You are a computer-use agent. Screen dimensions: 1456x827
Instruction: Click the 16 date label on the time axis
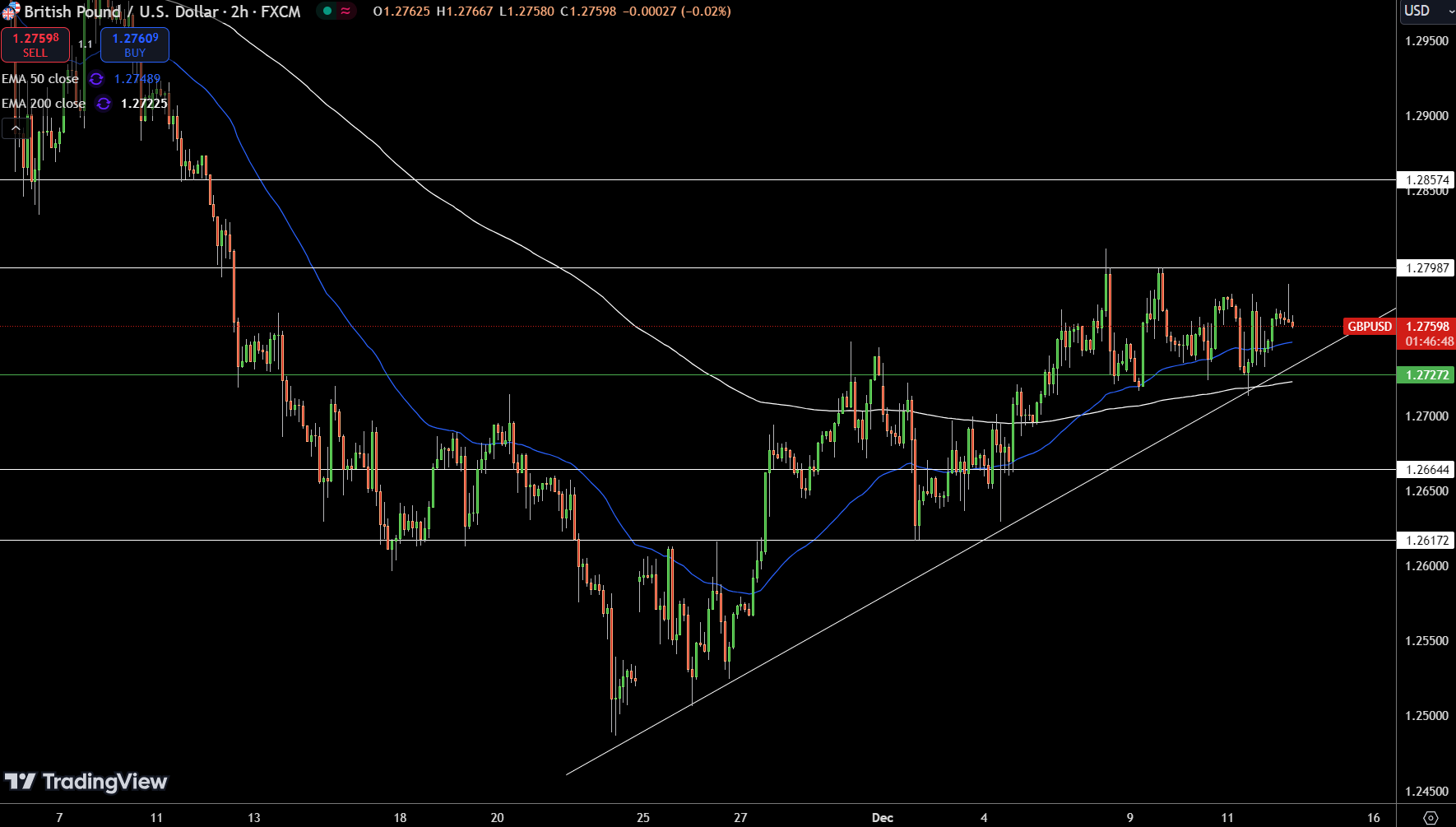coord(1374,817)
